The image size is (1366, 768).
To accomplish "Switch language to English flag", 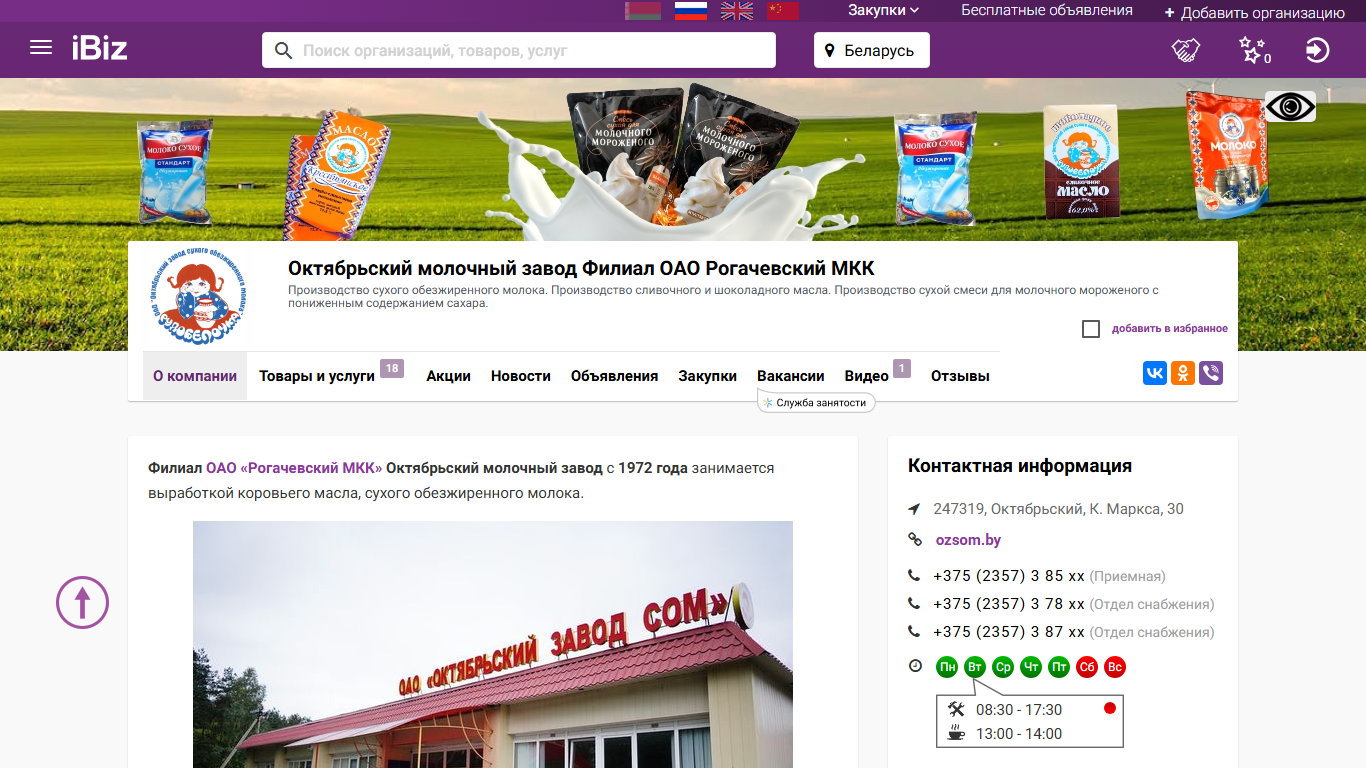I will click(x=737, y=10).
